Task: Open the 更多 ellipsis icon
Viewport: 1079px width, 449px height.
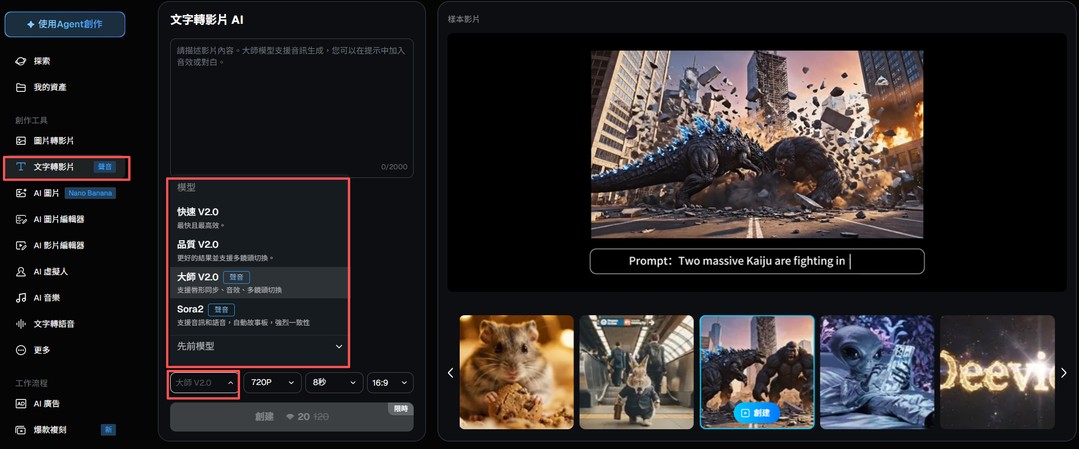Action: click(21, 350)
